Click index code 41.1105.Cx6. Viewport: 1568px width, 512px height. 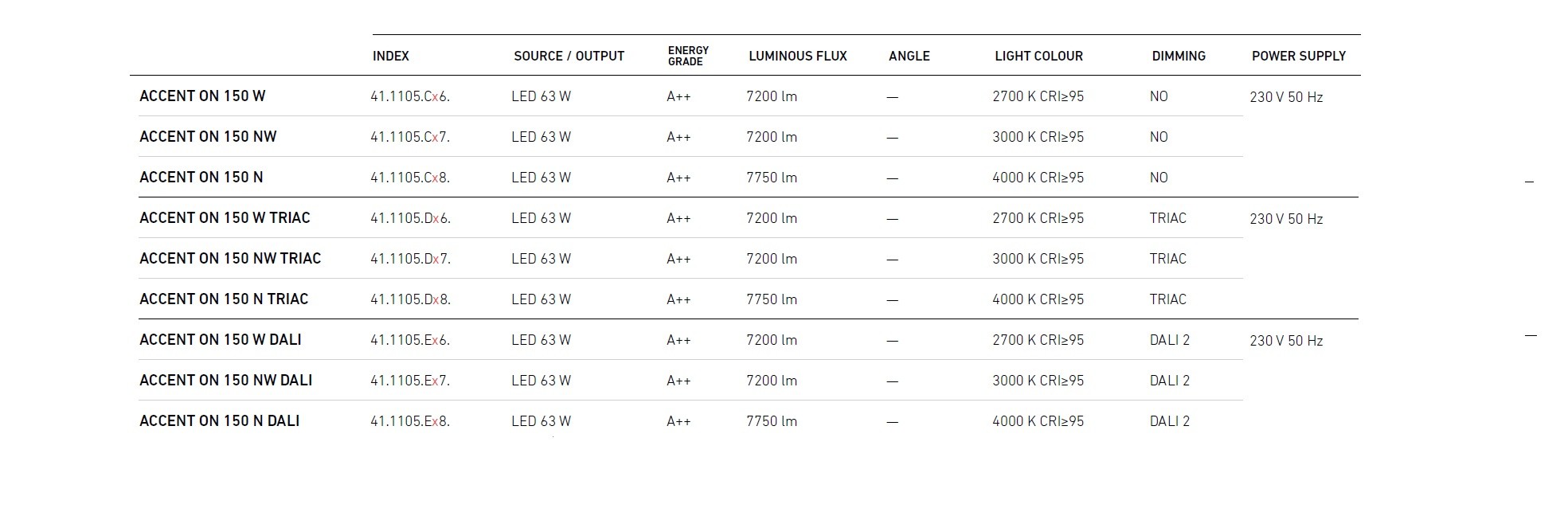(410, 96)
